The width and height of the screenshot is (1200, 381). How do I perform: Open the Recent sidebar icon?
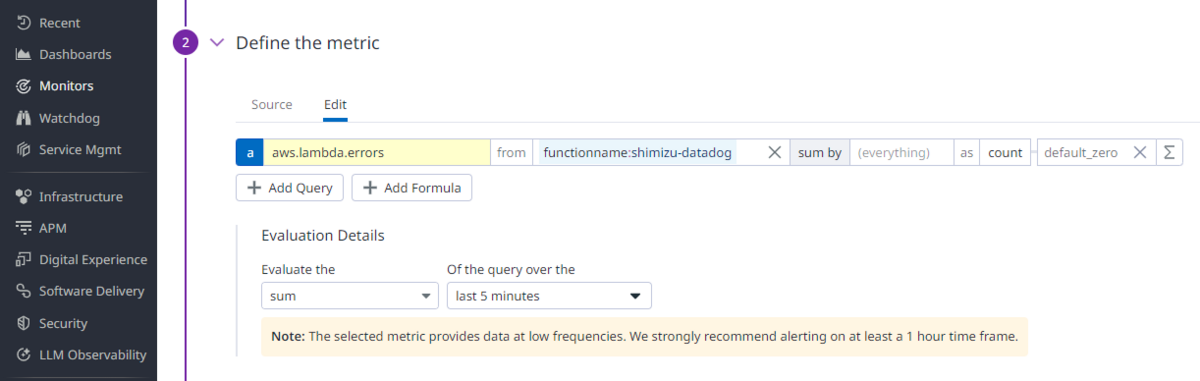(x=23, y=23)
